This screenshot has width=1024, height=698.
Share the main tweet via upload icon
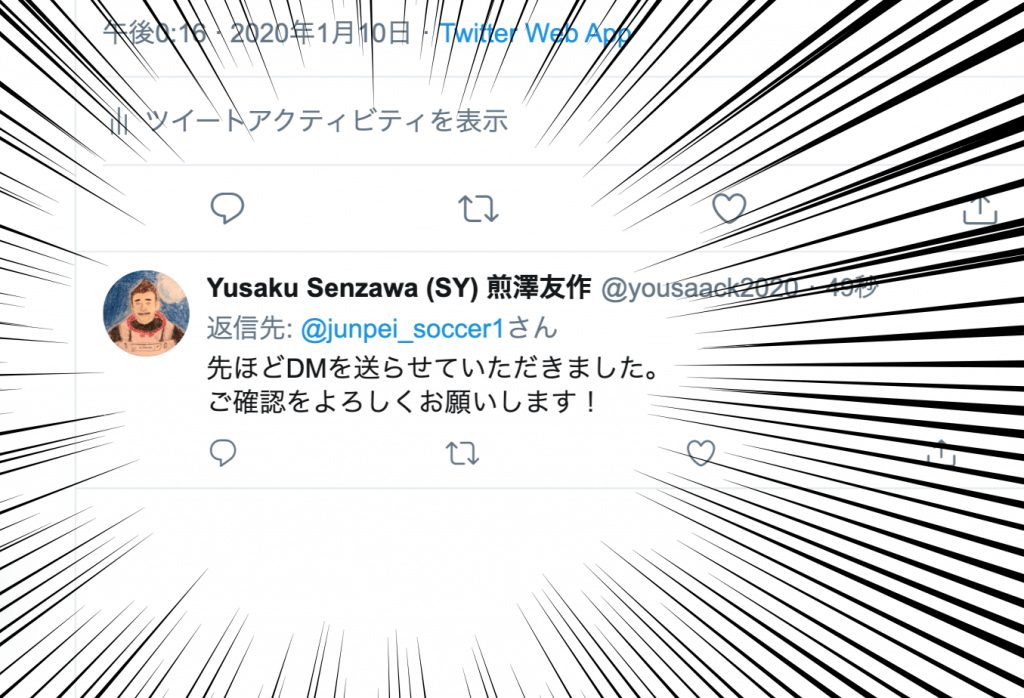(980, 209)
